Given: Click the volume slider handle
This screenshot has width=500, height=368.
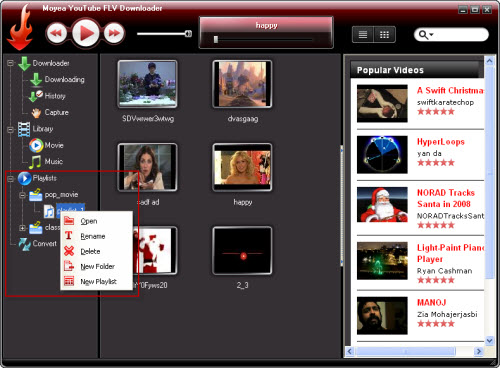Looking at the screenshot, I should tap(189, 33).
